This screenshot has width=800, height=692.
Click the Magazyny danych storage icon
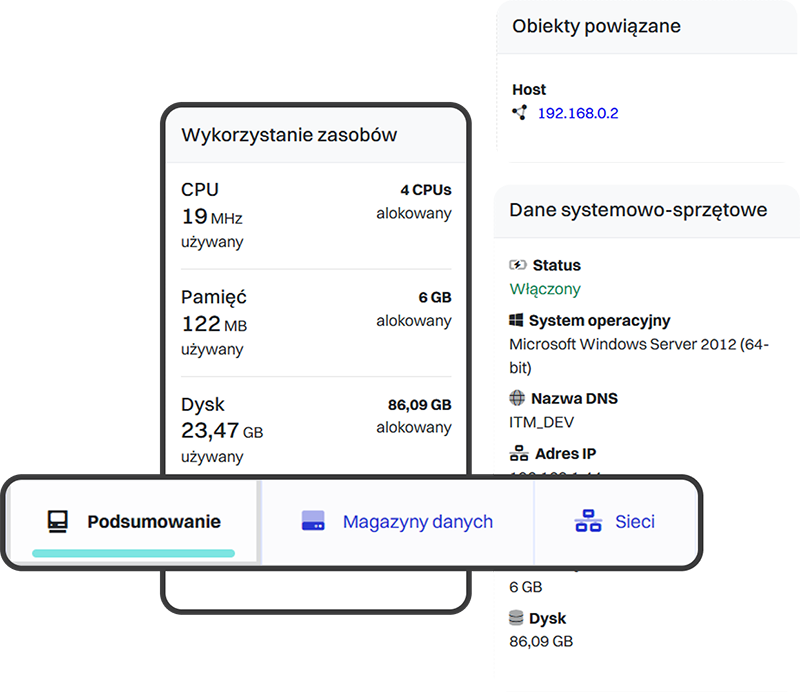tap(314, 522)
